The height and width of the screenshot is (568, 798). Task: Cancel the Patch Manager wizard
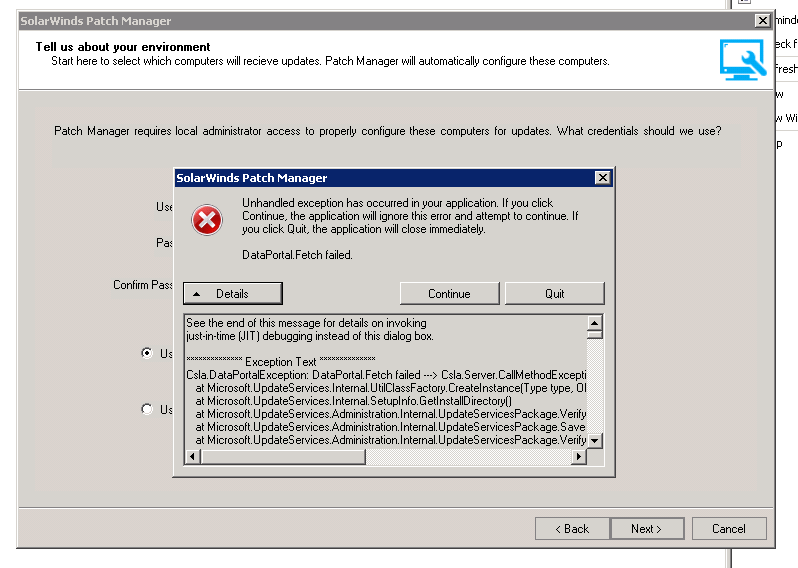[729, 529]
